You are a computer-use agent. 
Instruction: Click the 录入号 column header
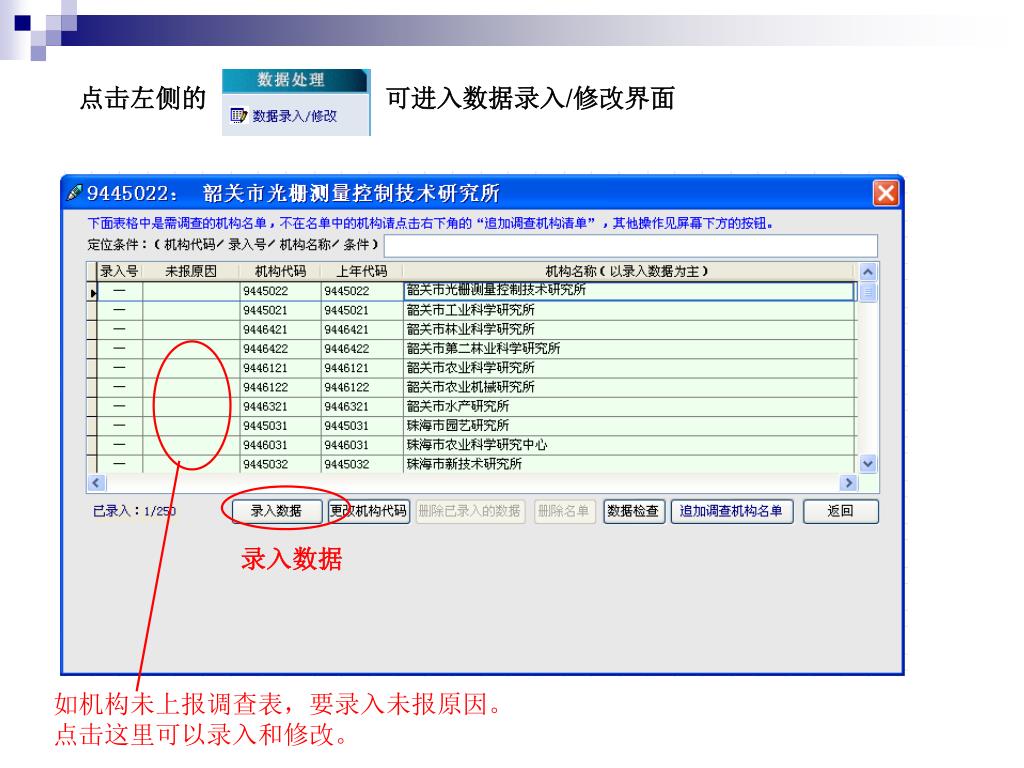click(119, 271)
